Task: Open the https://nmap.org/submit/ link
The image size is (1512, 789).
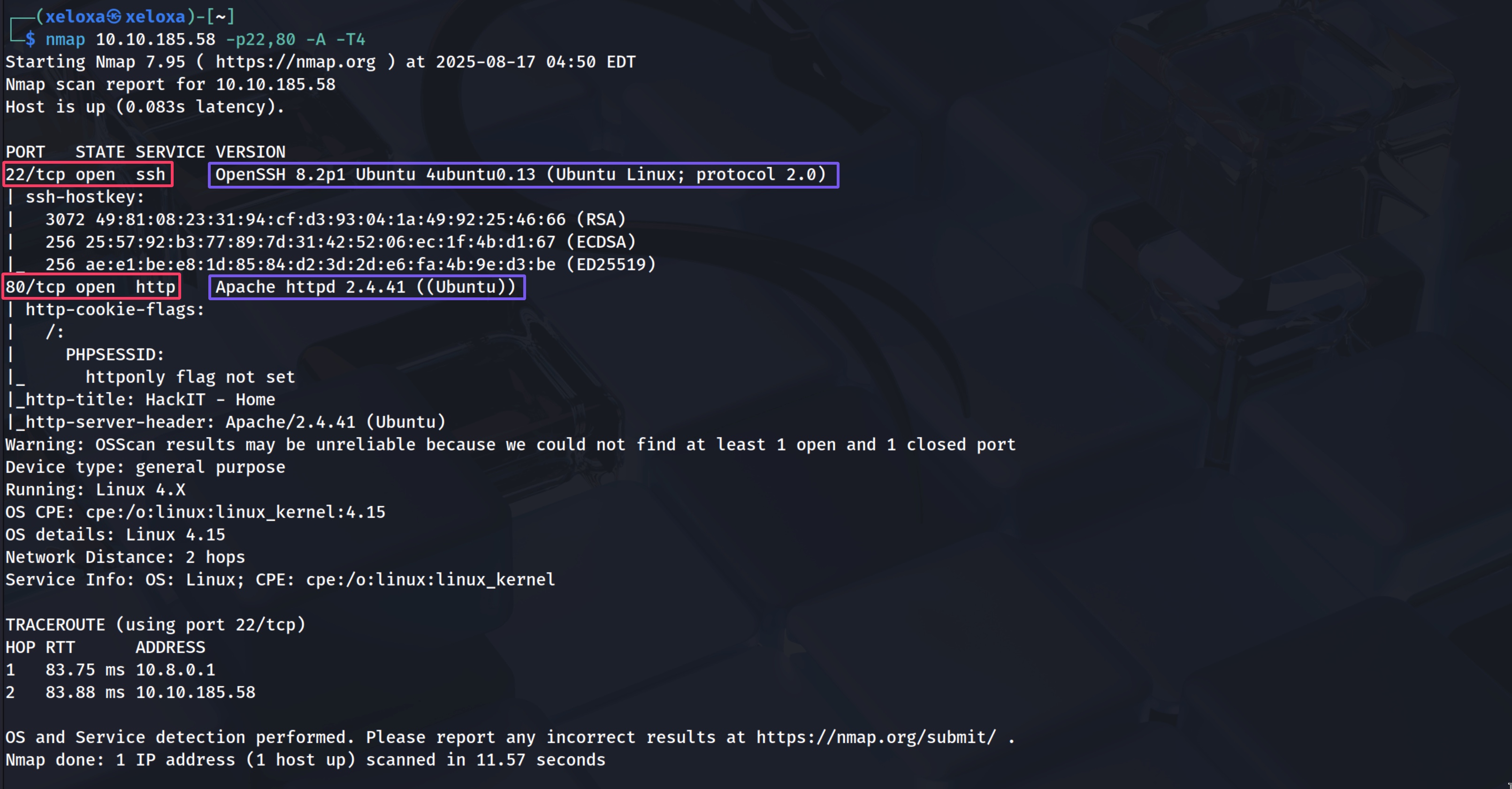Action: pyautogui.click(x=876, y=737)
